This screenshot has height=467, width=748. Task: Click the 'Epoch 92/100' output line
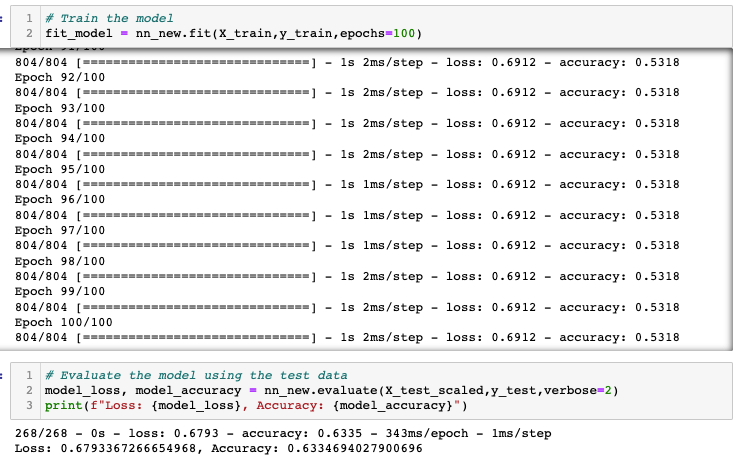pos(60,77)
